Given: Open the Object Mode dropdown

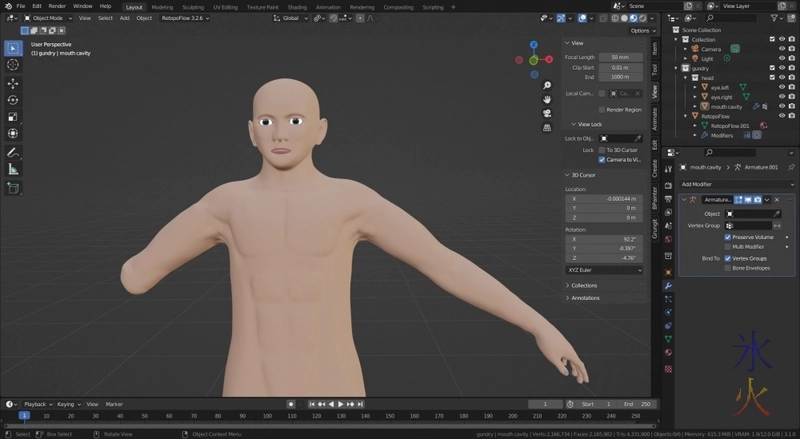Looking at the screenshot, I should click(45, 18).
